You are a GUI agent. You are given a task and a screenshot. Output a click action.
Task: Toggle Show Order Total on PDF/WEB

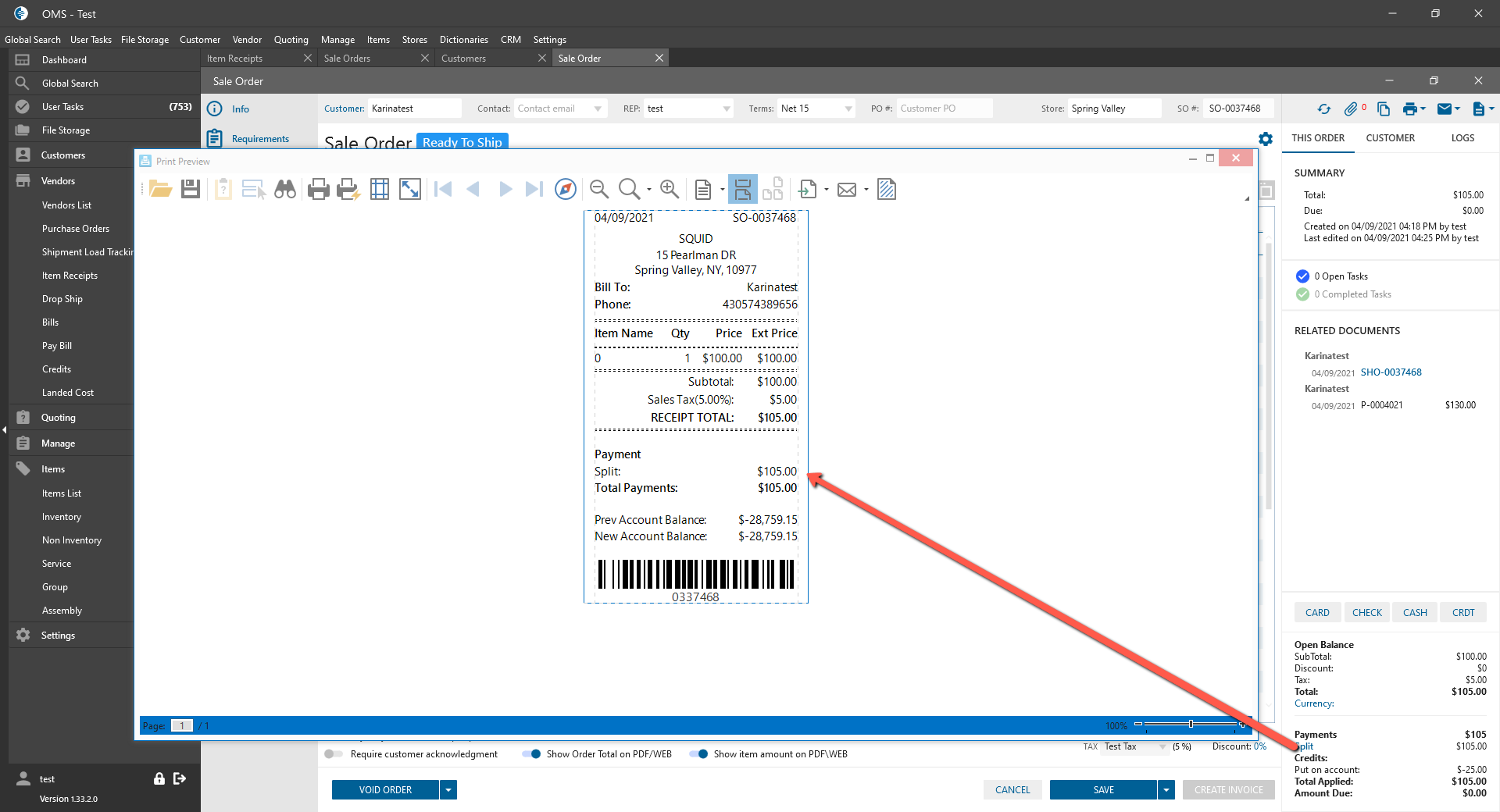(531, 754)
